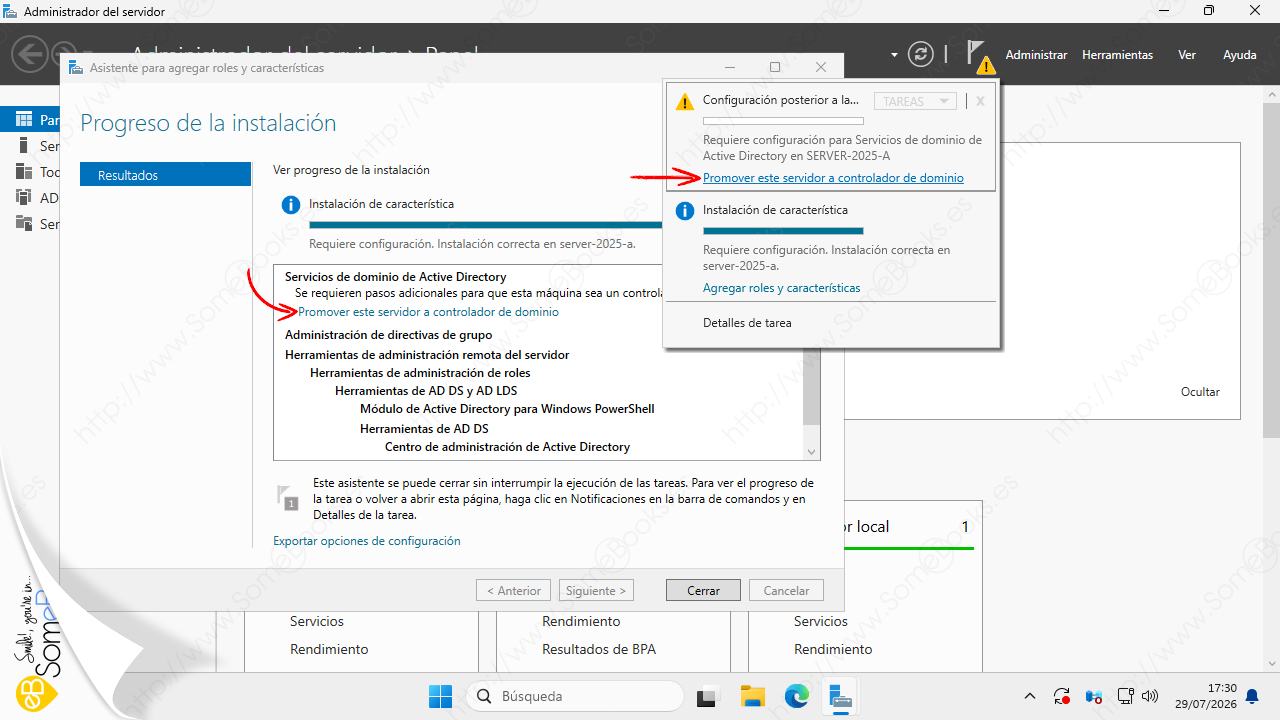1280x720 pixels.
Task: Open the volume speaker tray icon
Action: click(1150, 696)
